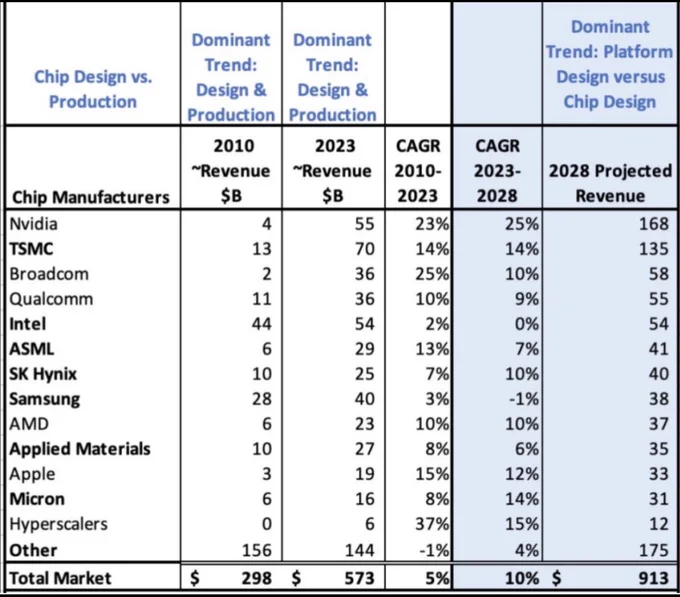Click the 'CAGR 2010-2023' column header
Image resolution: width=680 pixels, height=597 pixels.
click(418, 171)
